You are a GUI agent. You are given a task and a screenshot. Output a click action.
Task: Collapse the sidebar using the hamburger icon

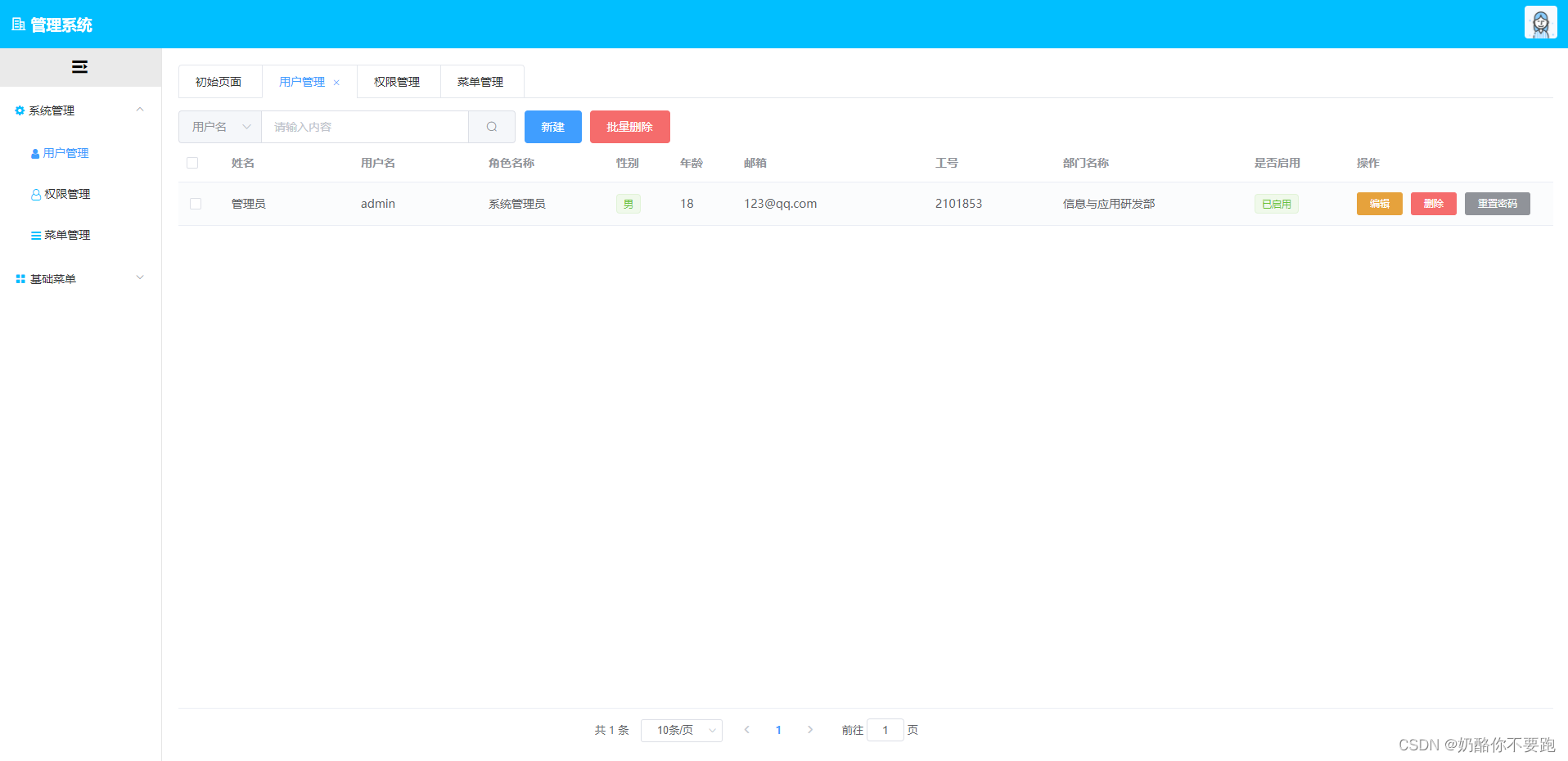pos(80,66)
